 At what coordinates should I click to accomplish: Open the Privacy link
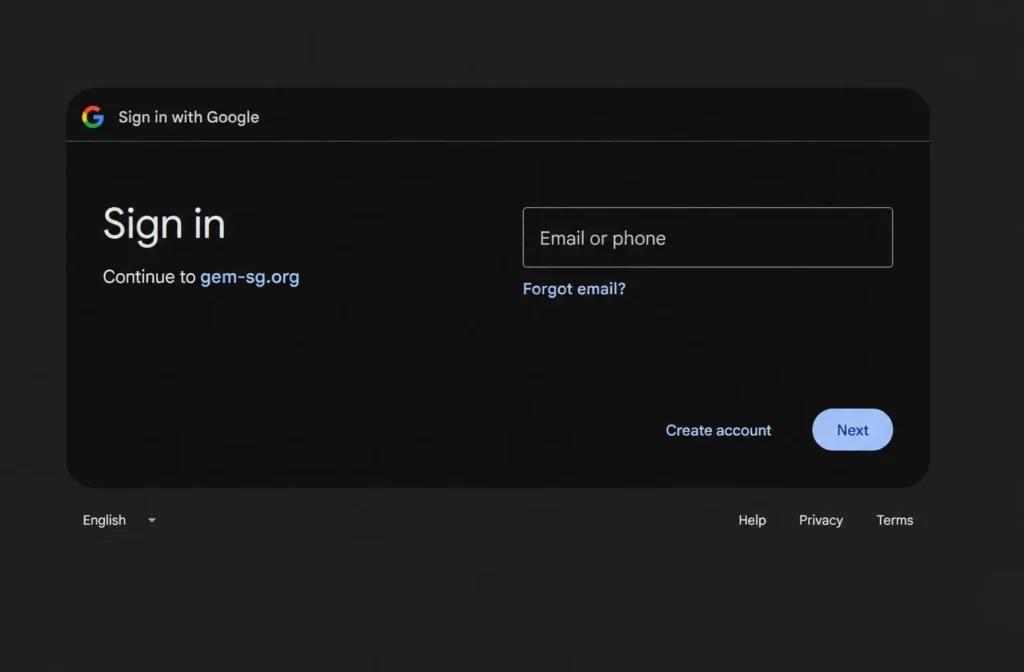(x=821, y=520)
